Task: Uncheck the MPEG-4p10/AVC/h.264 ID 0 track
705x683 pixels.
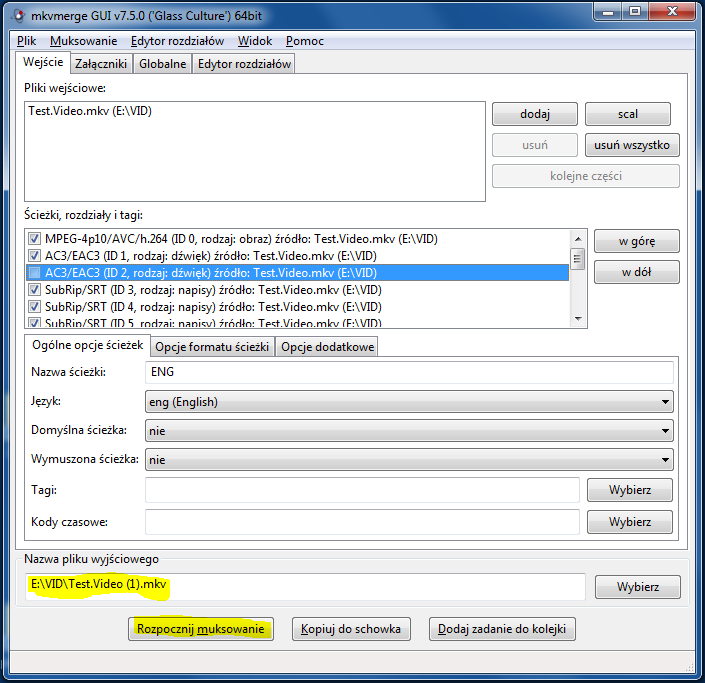Action: click(34, 238)
